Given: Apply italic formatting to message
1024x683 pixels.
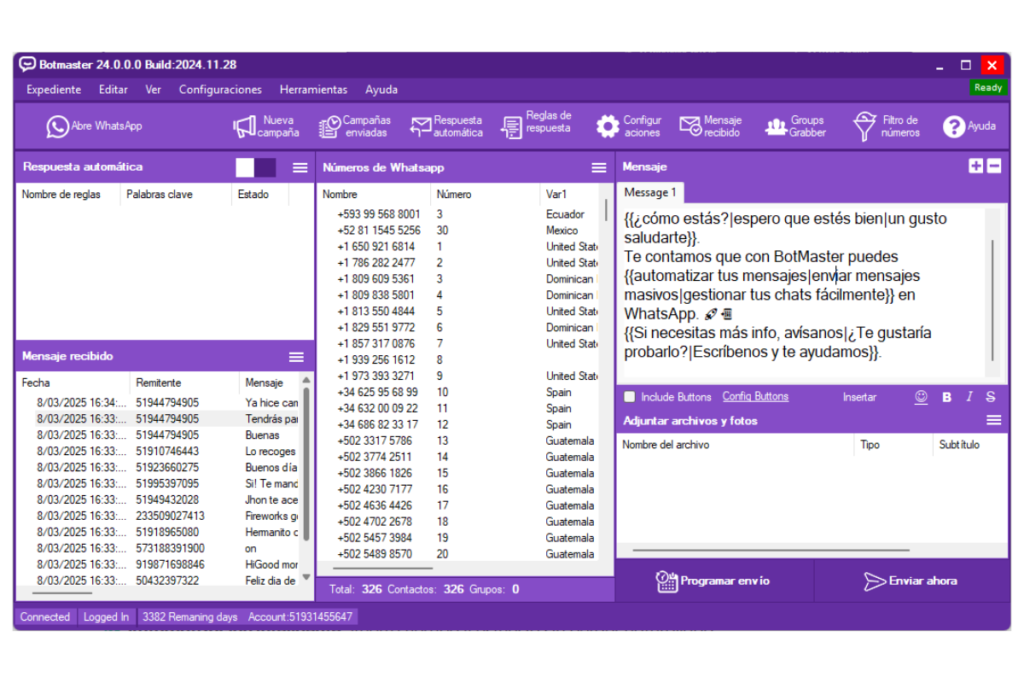Looking at the screenshot, I should 969,397.
